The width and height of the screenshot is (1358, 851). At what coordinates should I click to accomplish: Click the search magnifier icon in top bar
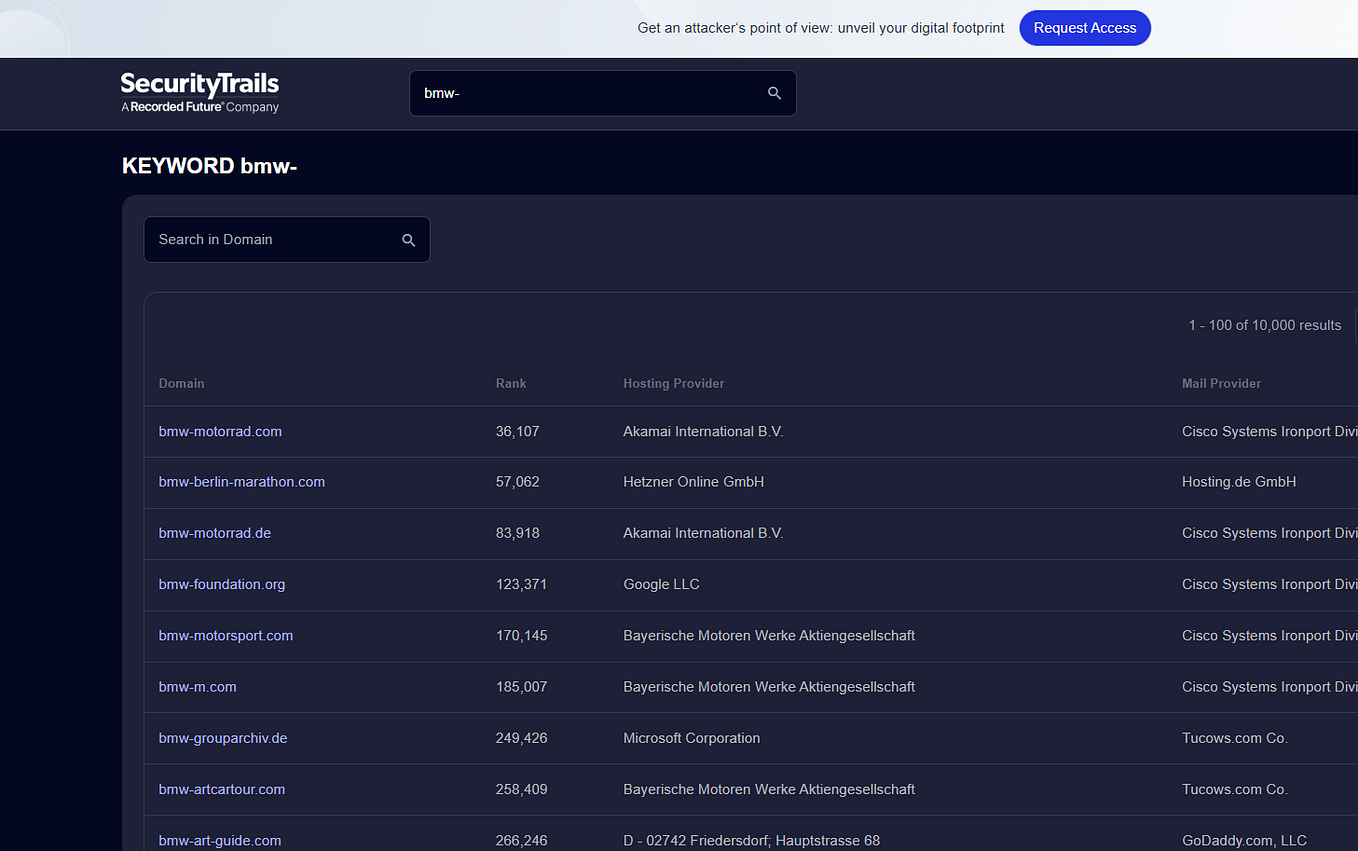[774, 92]
